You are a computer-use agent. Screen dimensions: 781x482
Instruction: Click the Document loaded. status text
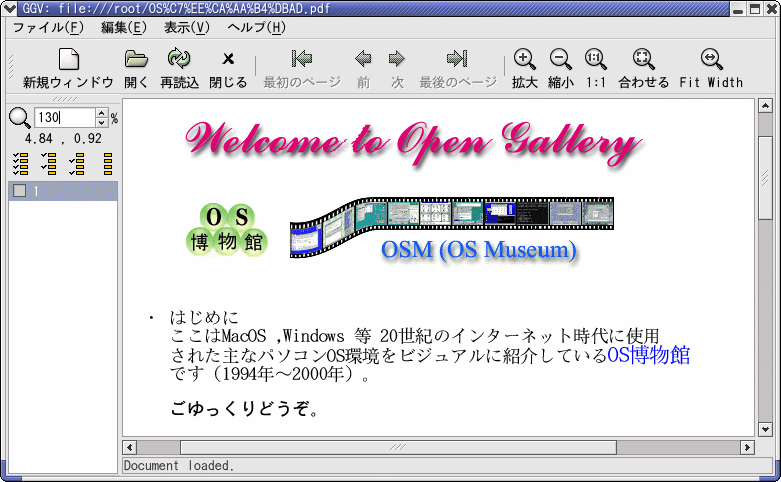tap(179, 466)
